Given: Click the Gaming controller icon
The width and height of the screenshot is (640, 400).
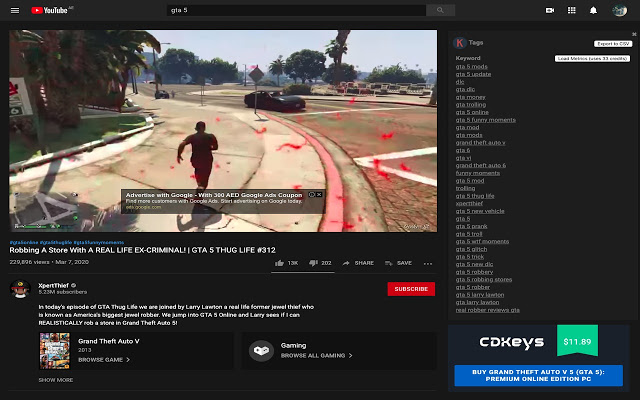Looking at the screenshot, I should 261,351.
